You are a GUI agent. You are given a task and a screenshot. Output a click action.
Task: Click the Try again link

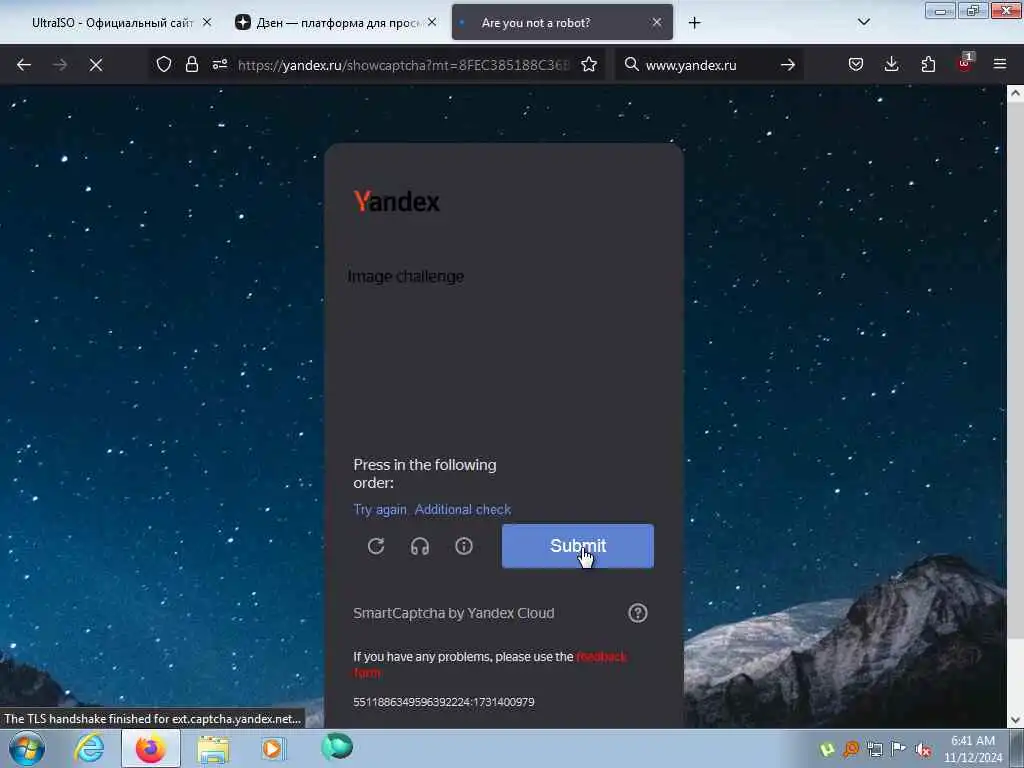point(380,509)
